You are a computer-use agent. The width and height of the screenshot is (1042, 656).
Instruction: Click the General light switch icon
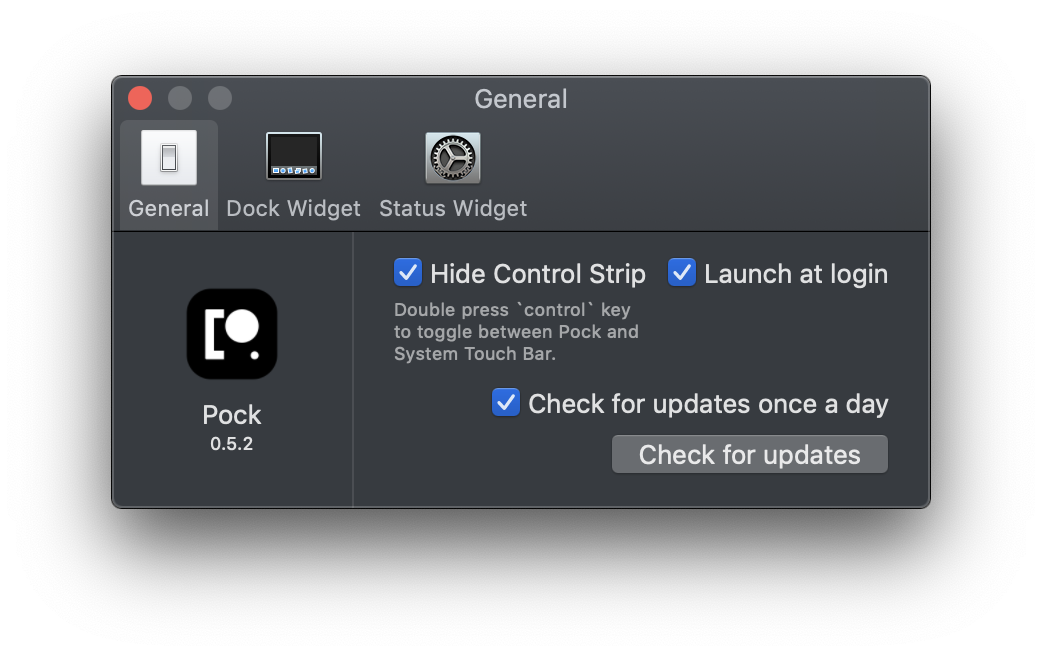coord(169,158)
